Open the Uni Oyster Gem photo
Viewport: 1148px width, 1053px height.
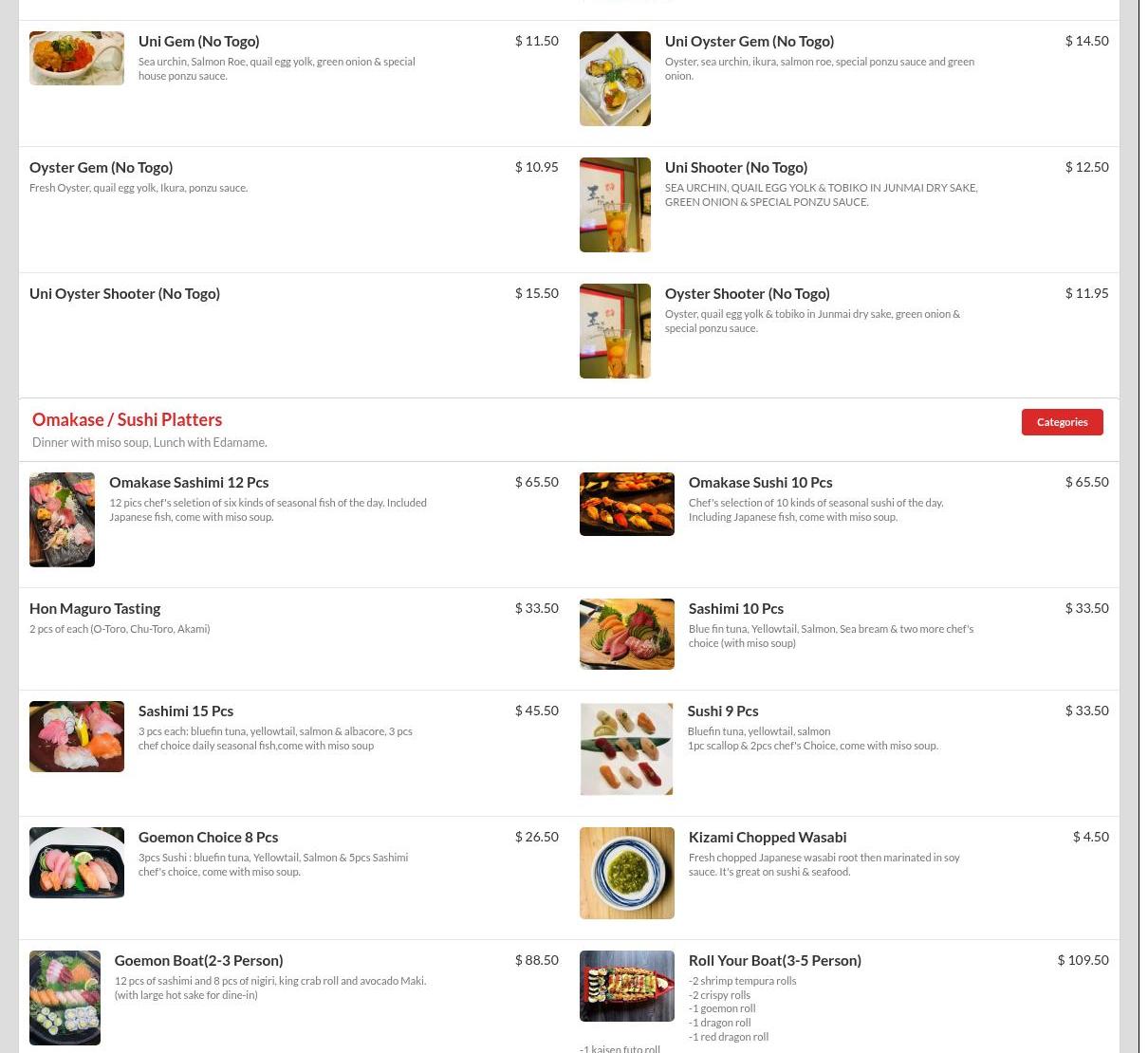click(x=615, y=79)
